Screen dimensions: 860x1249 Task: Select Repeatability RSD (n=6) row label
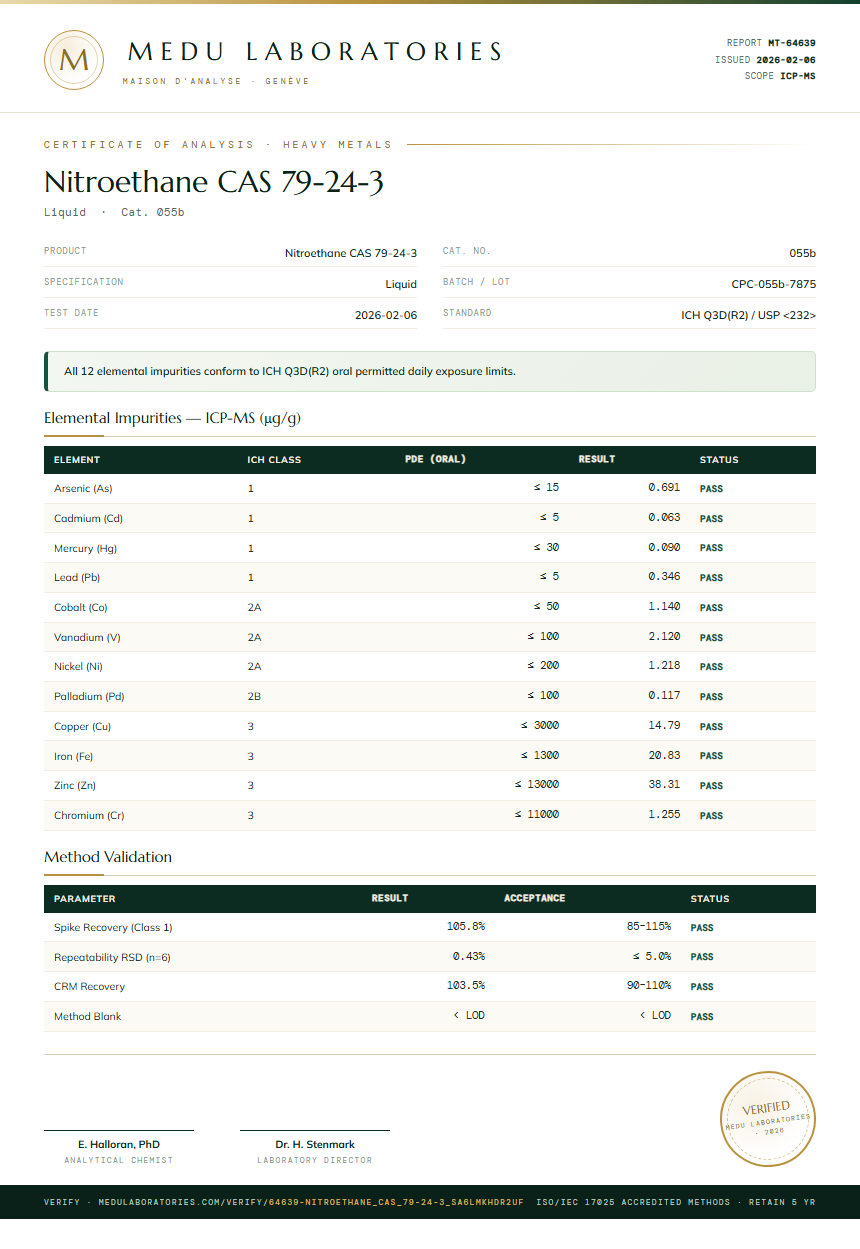[x=112, y=958]
